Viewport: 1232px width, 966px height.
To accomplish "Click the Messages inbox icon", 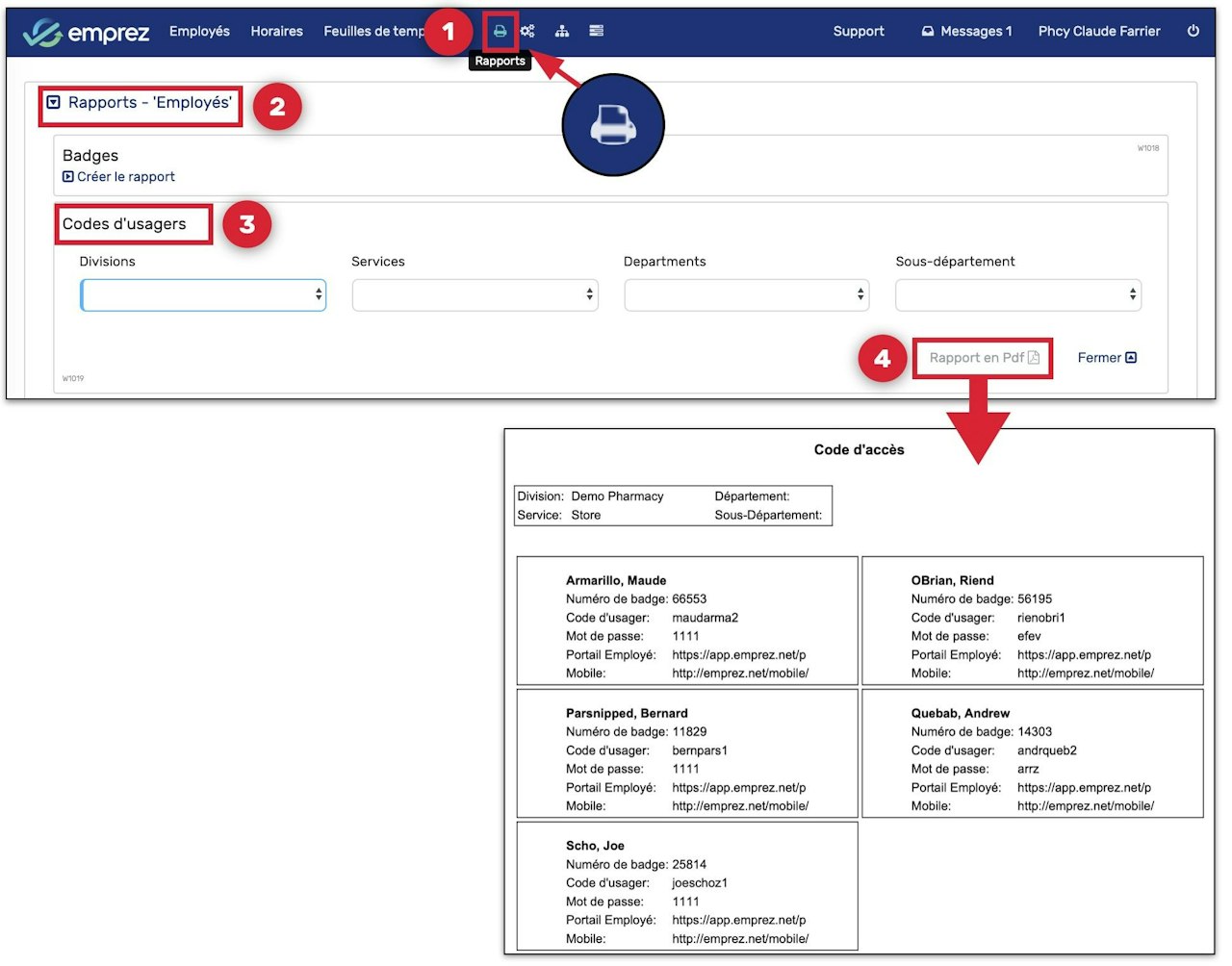I will tap(927, 32).
